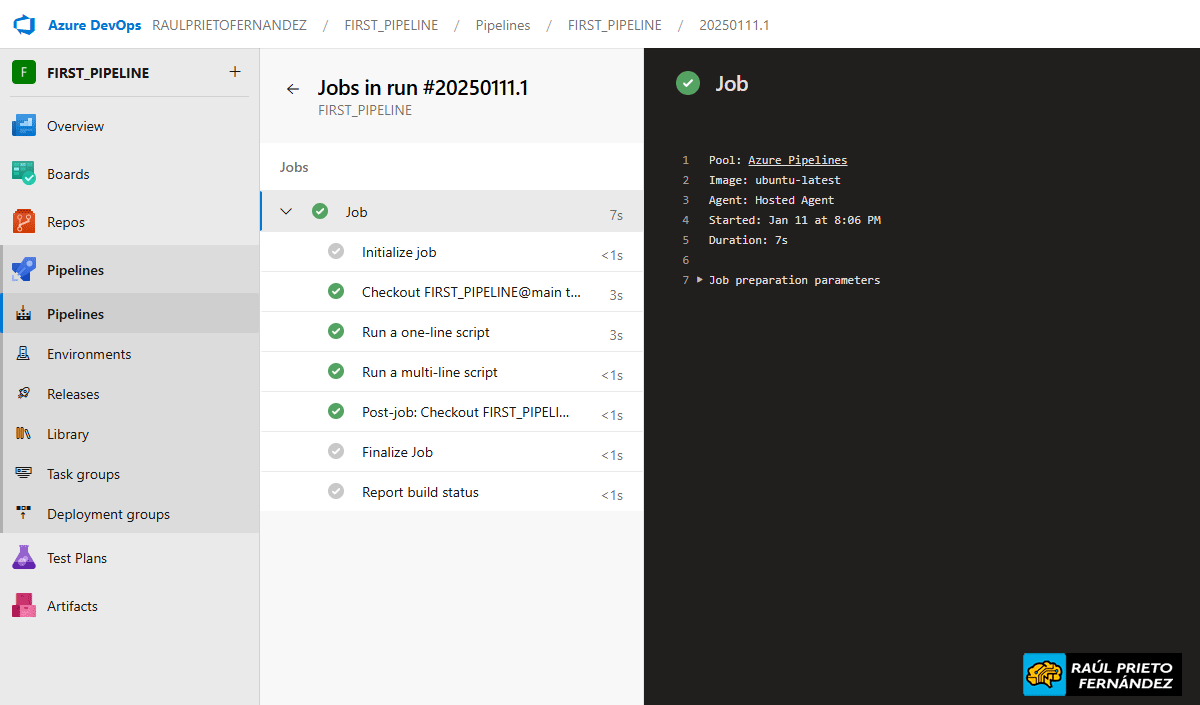Open Test Plans flask icon
The image size is (1200, 705).
click(x=24, y=558)
